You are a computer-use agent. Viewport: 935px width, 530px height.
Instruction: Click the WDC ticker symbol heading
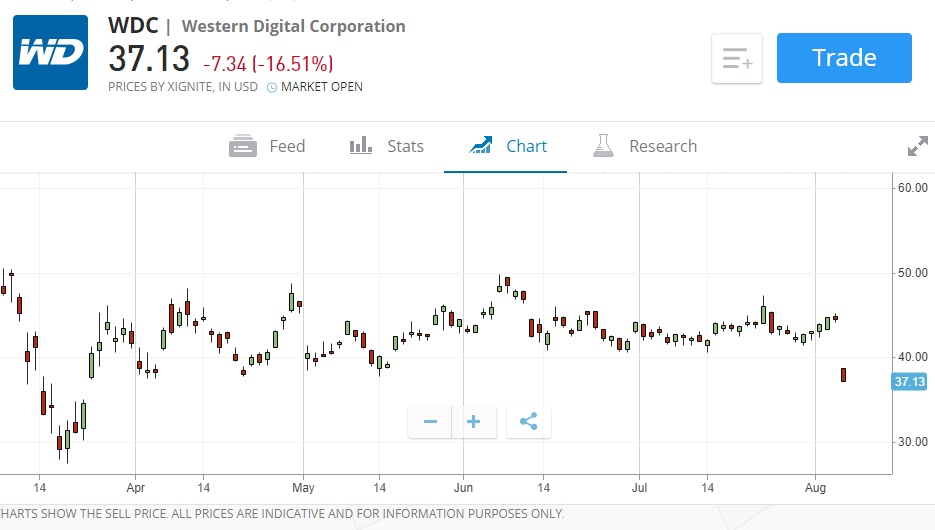133,26
